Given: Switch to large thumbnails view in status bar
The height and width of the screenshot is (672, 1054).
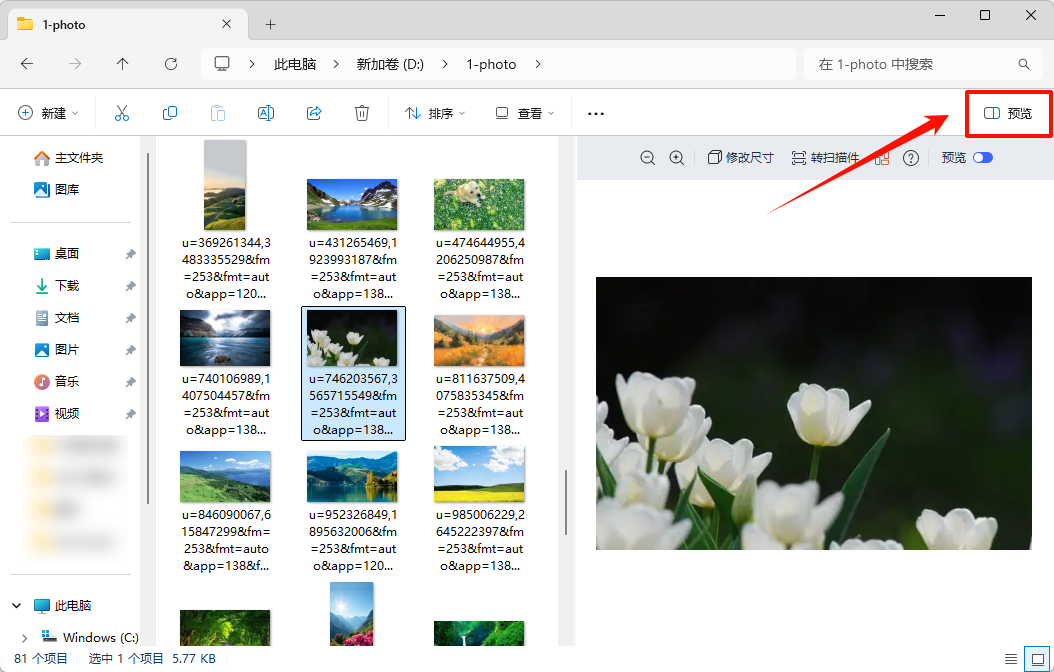Looking at the screenshot, I should coord(1037,659).
